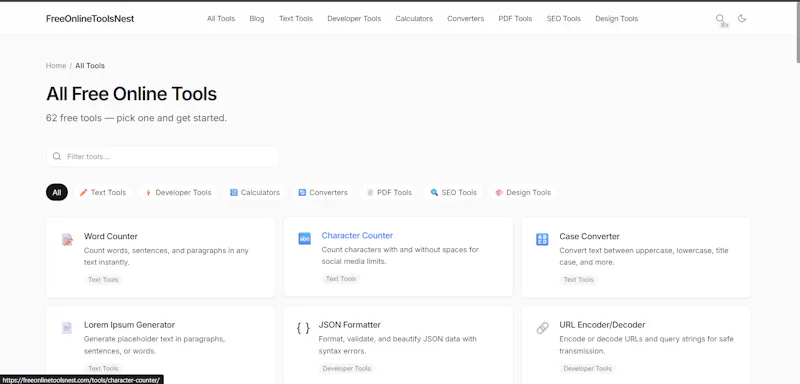Click the Case Converter ABCD icon
The height and width of the screenshot is (384, 800).
pos(542,239)
